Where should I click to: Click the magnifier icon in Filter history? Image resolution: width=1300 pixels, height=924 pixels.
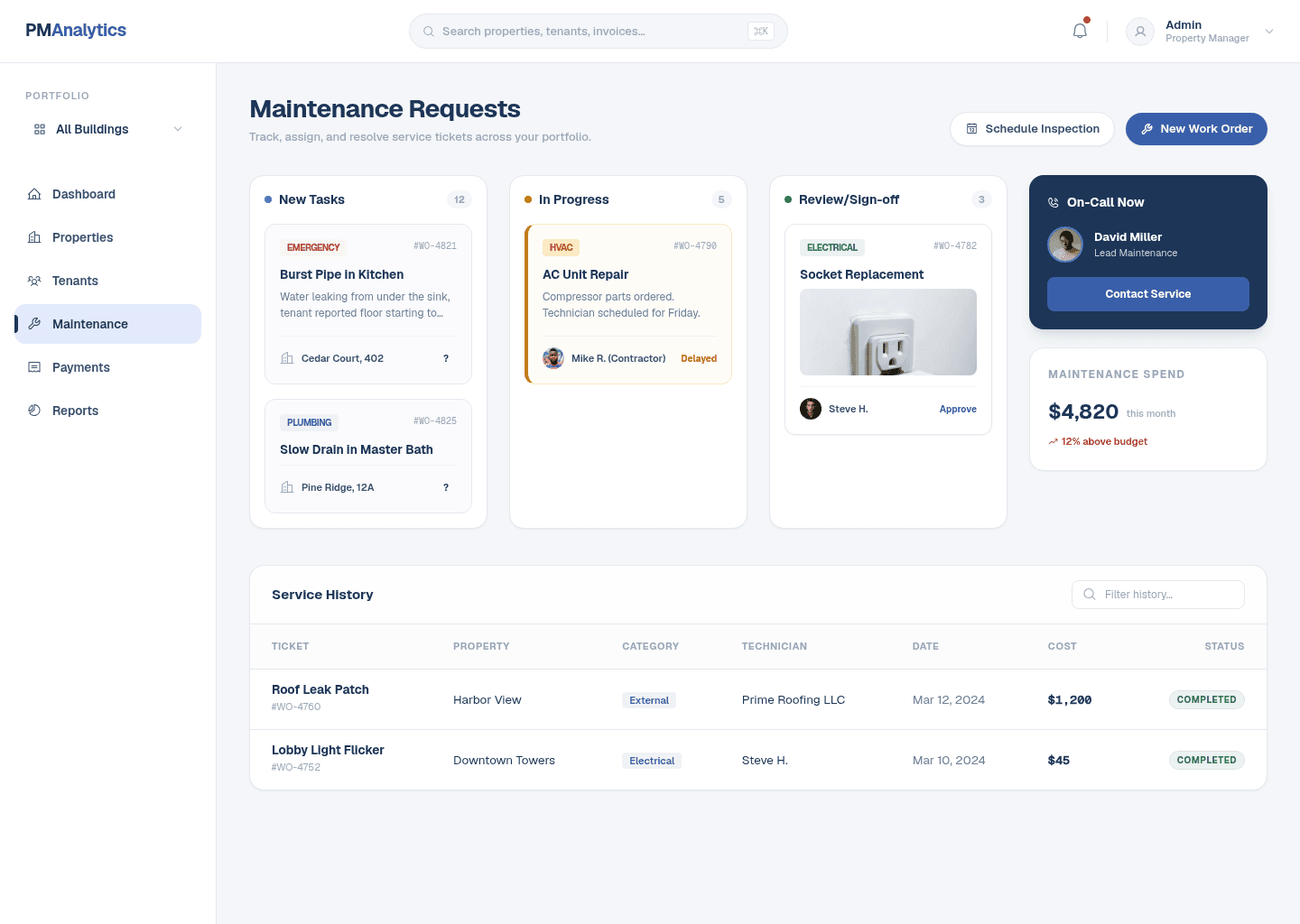click(1090, 595)
